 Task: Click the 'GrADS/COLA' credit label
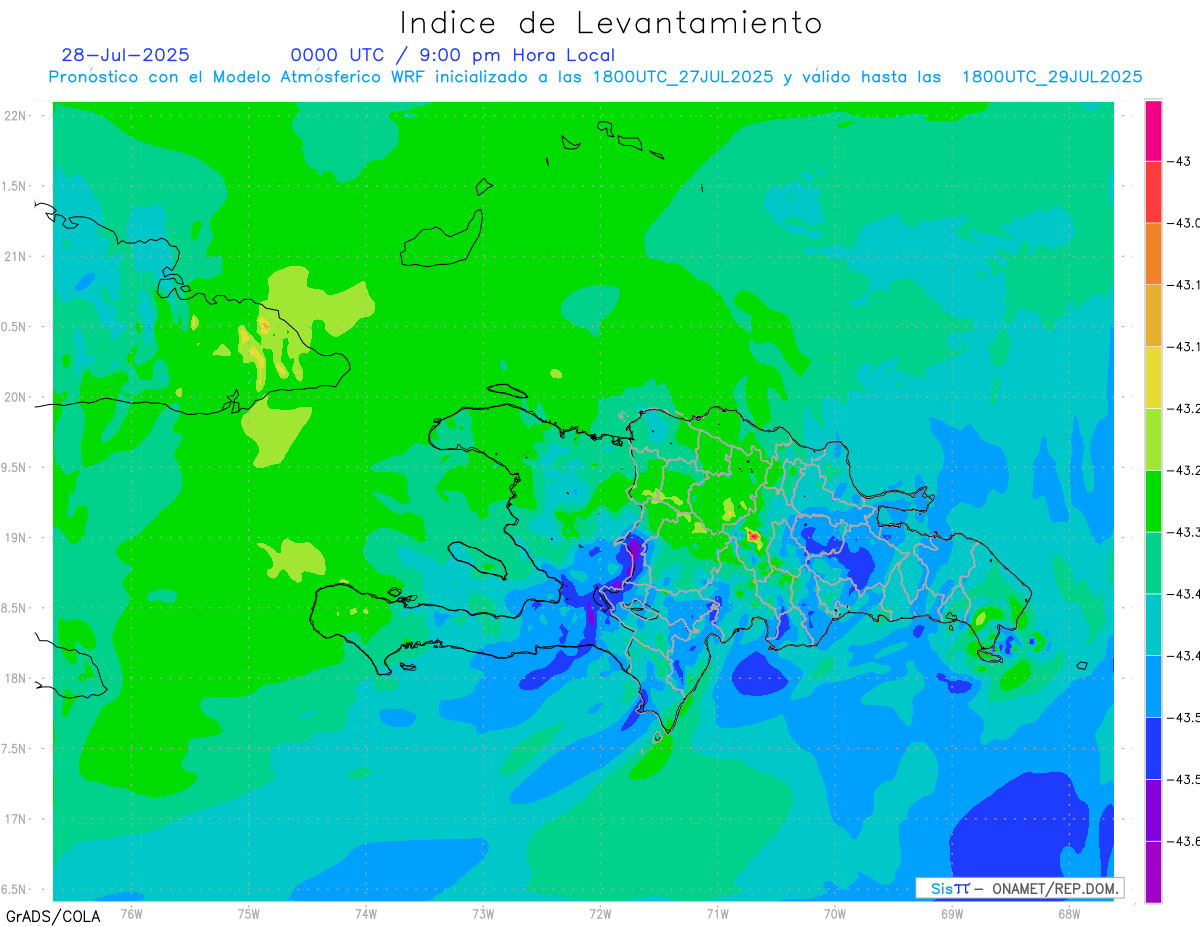pyautogui.click(x=53, y=916)
